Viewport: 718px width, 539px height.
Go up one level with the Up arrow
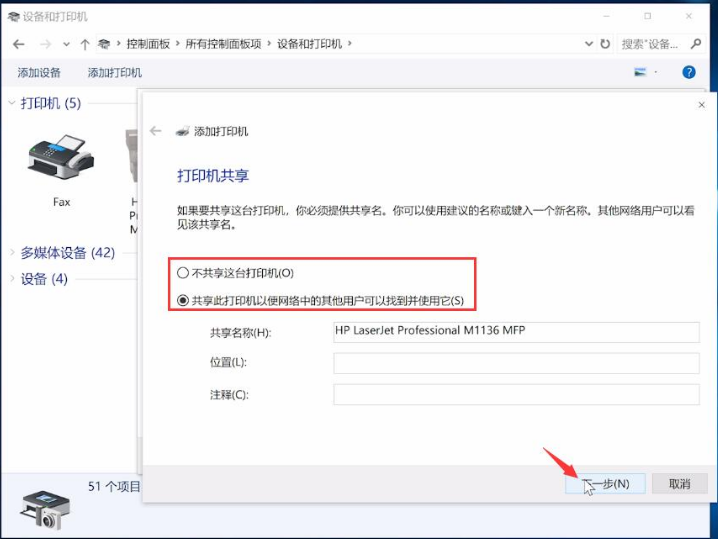[x=85, y=44]
